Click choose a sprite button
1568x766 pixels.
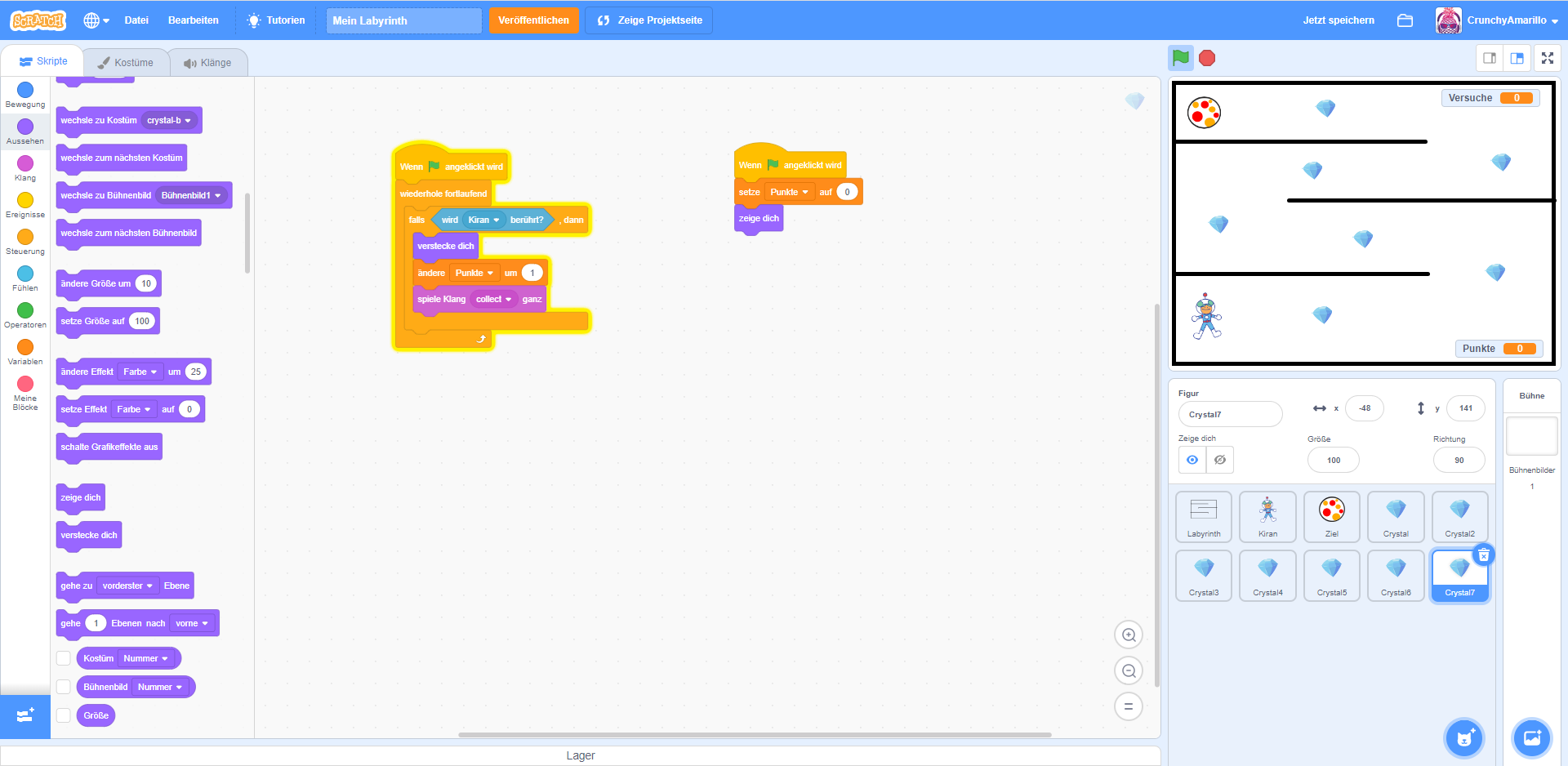click(x=1464, y=738)
